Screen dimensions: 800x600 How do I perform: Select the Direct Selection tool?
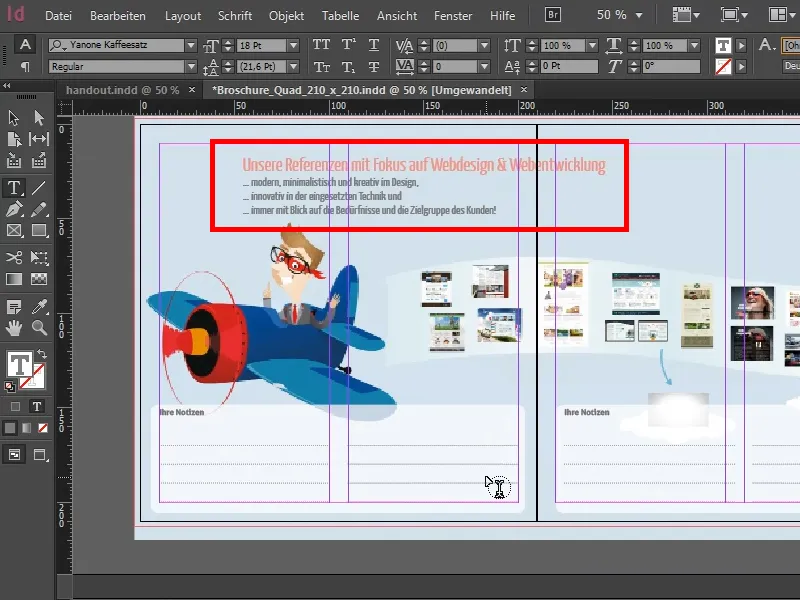click(37, 116)
